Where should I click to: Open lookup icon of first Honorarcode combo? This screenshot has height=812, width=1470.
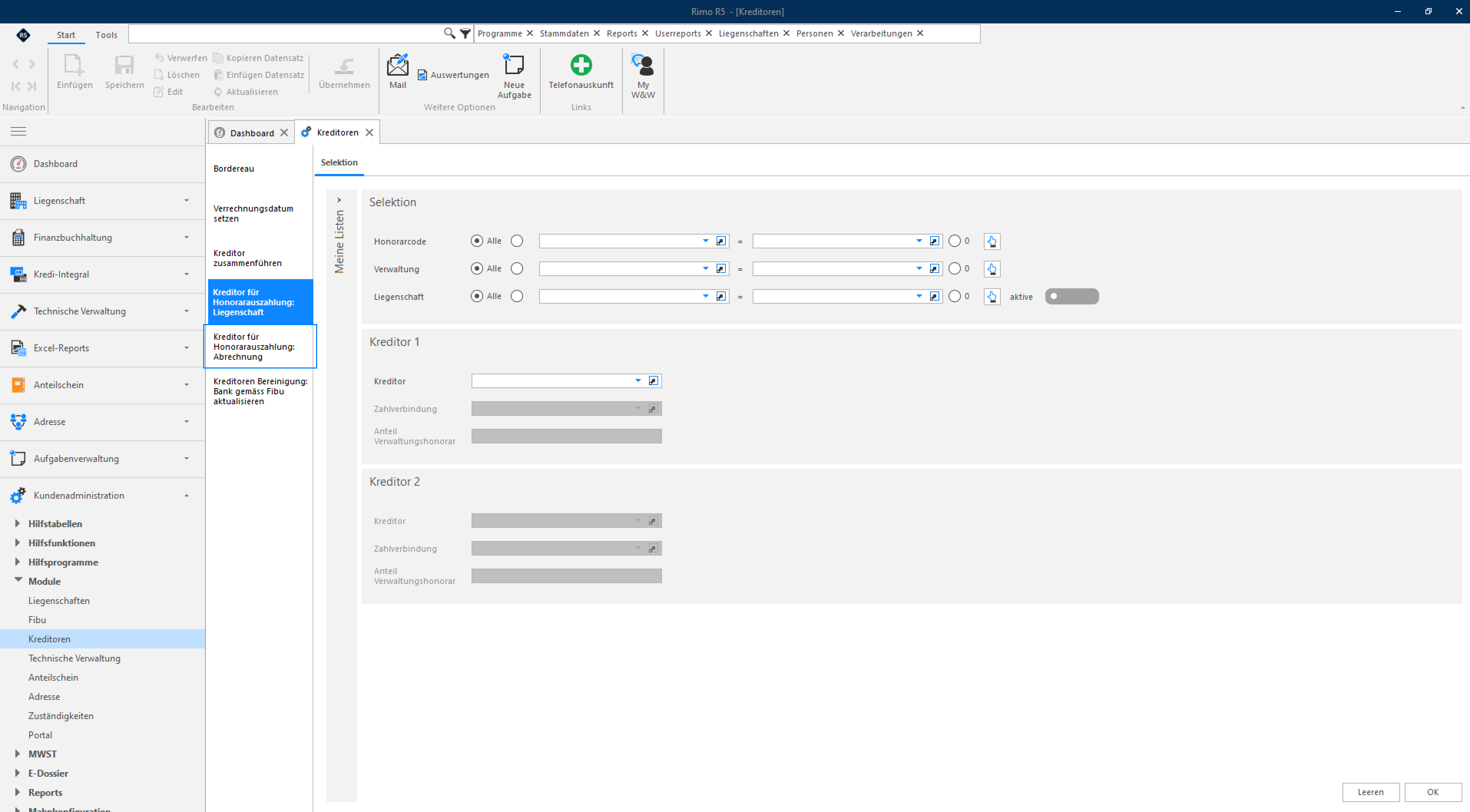721,241
